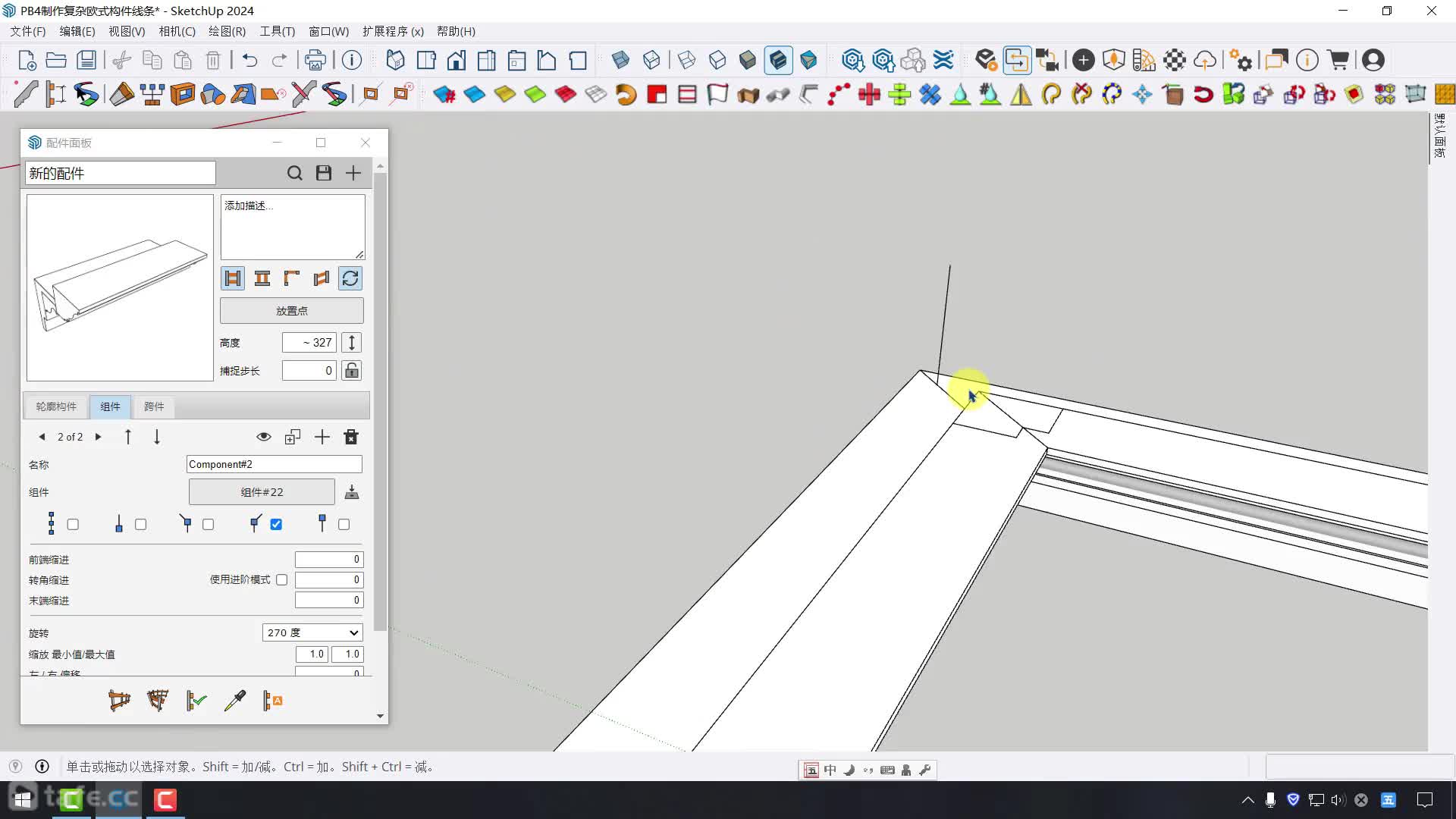The width and height of the screenshot is (1456, 819).
Task: Click the dark circular plus icon
Action: 1084,60
